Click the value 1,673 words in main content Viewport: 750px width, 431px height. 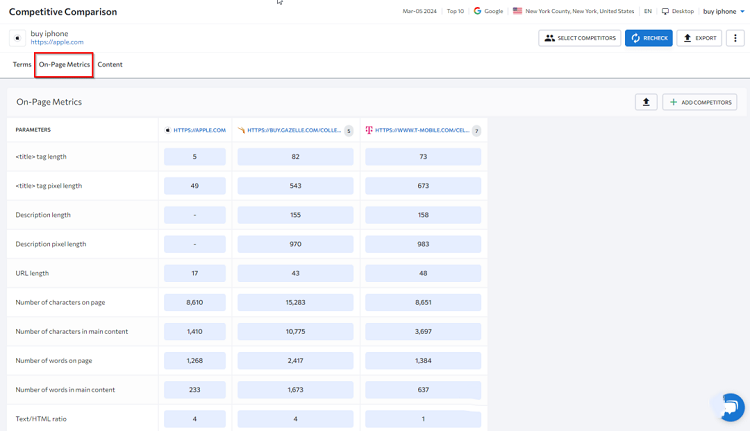pos(296,390)
